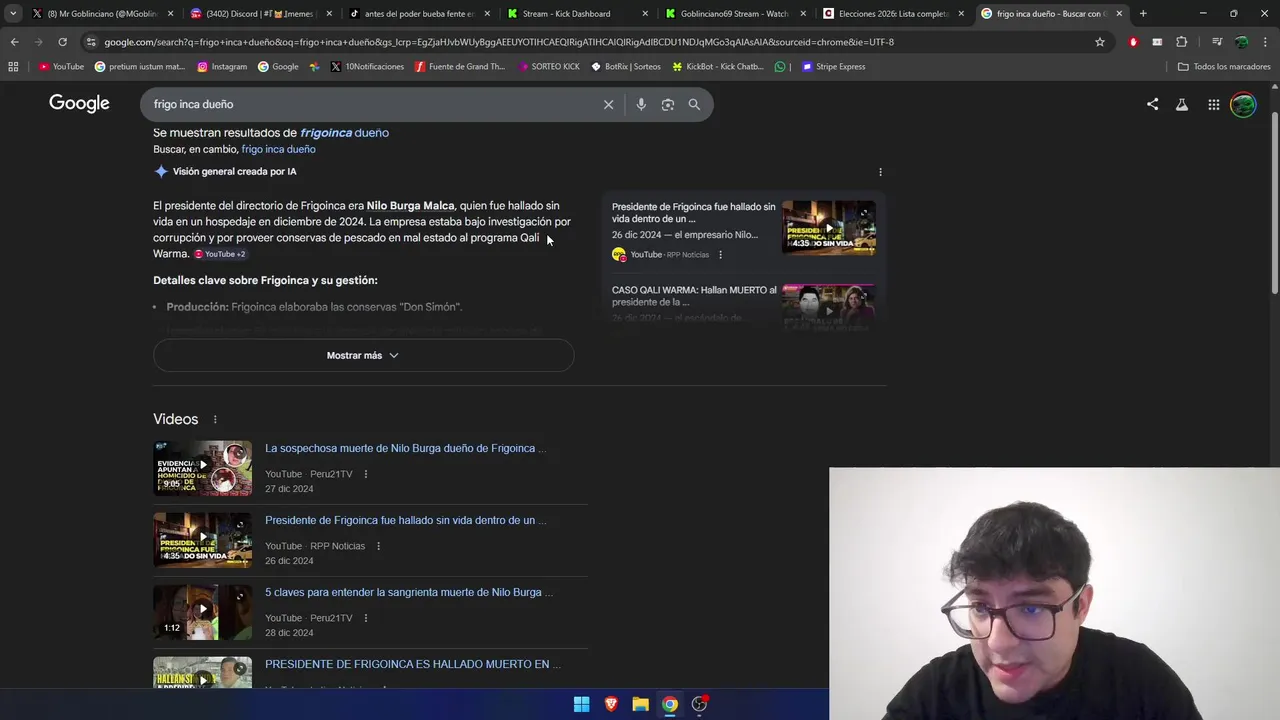The image size is (1280, 720).
Task: Open the OBS taskbar icon
Action: tap(699, 704)
